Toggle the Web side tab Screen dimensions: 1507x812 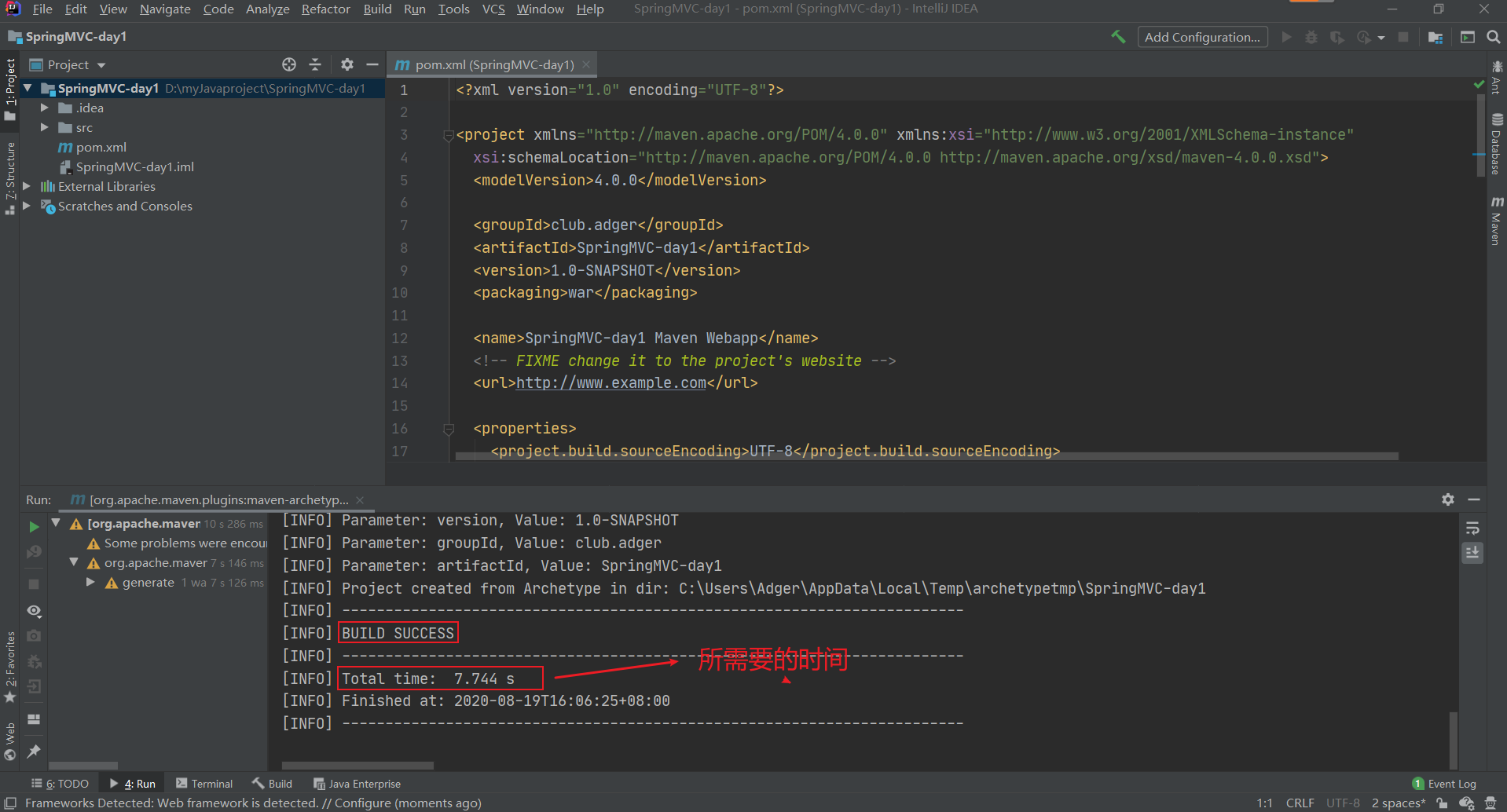(x=10, y=742)
